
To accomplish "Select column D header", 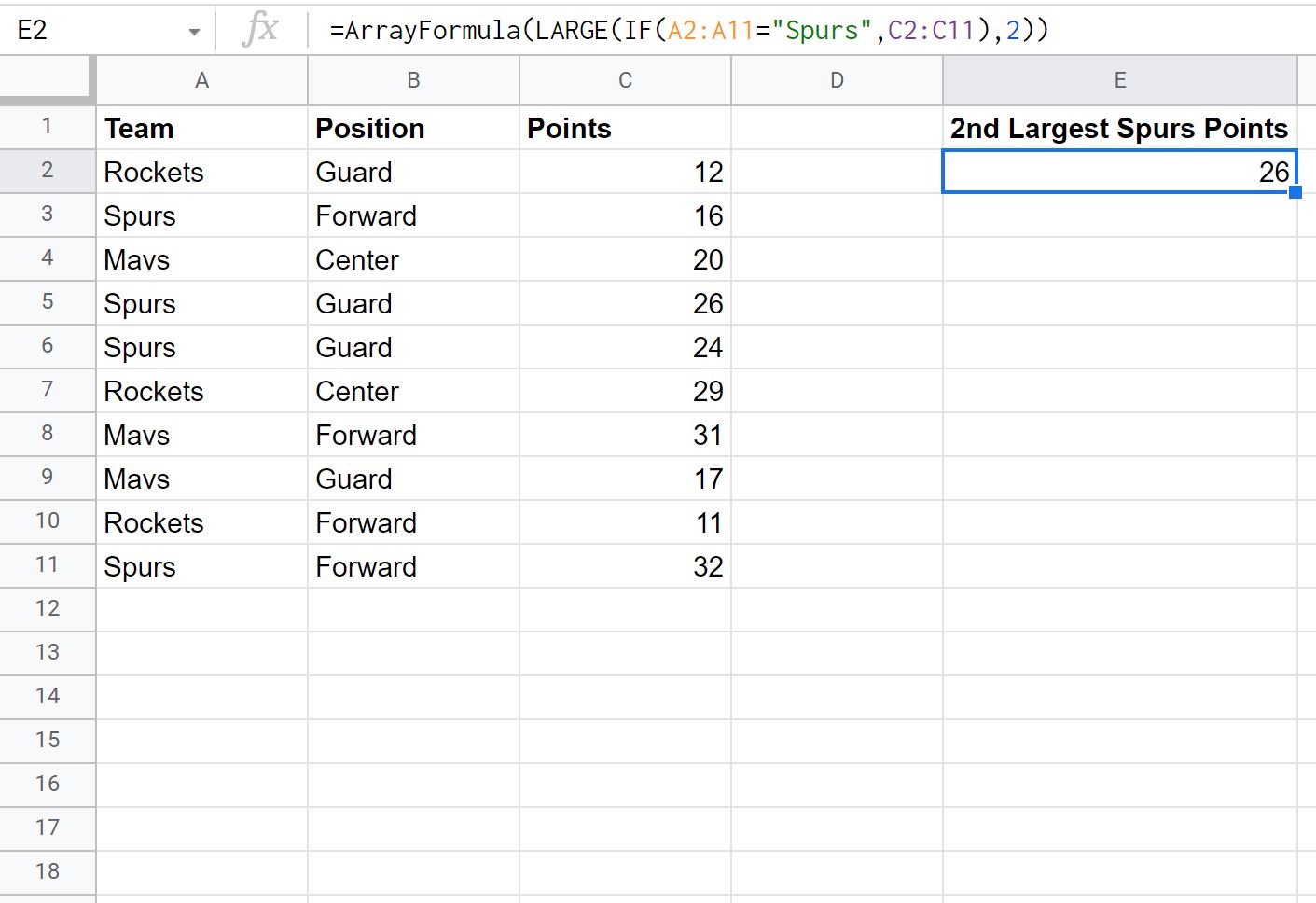I will point(838,80).
